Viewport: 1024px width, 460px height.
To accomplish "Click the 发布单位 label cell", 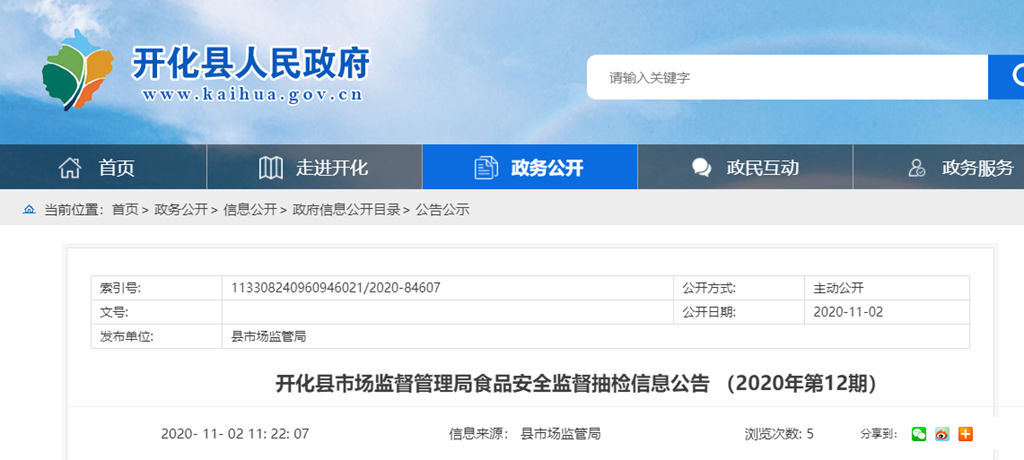I will tap(157, 337).
